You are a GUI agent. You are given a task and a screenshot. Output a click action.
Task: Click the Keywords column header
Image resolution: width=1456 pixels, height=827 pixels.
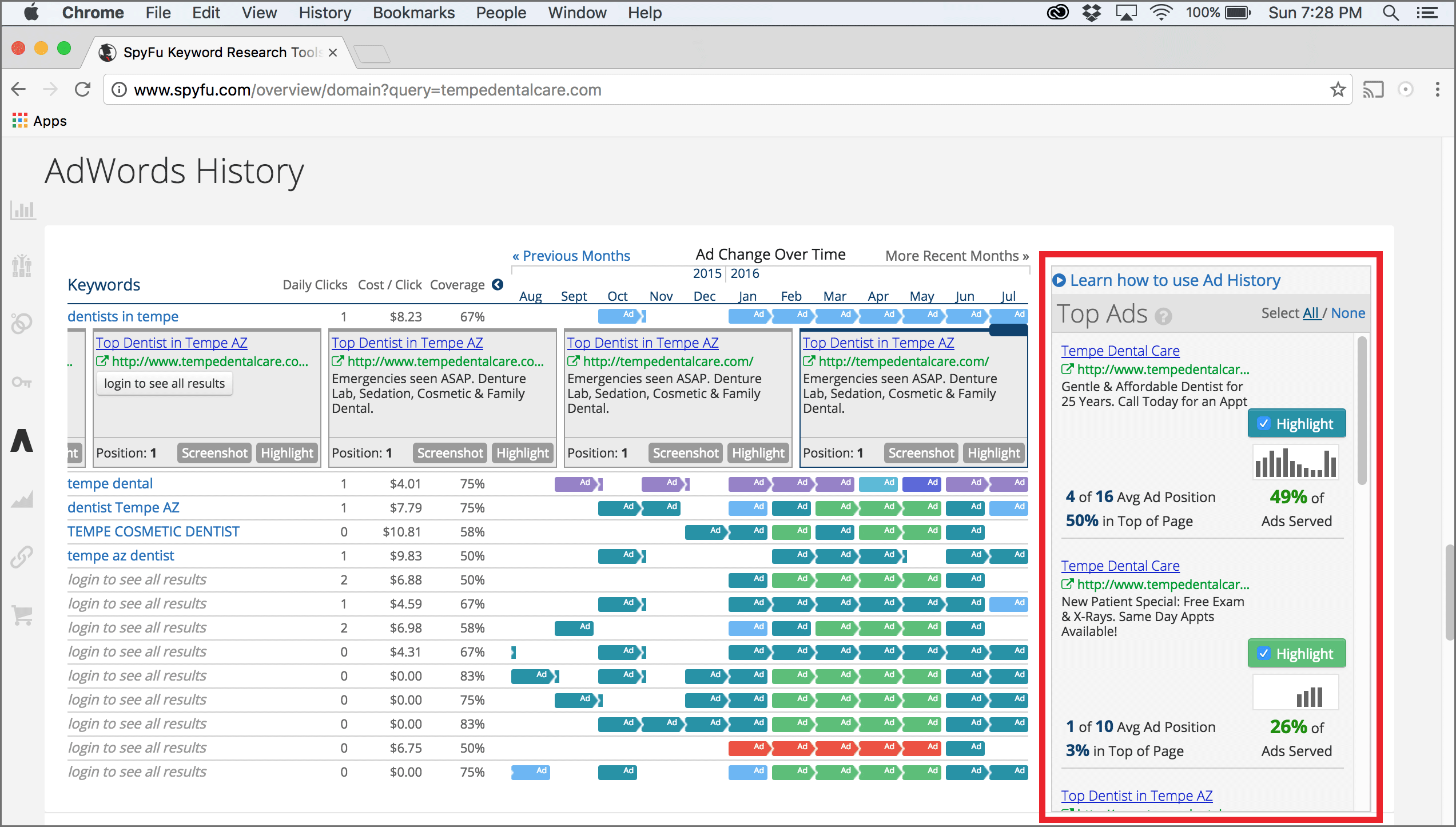(x=104, y=284)
